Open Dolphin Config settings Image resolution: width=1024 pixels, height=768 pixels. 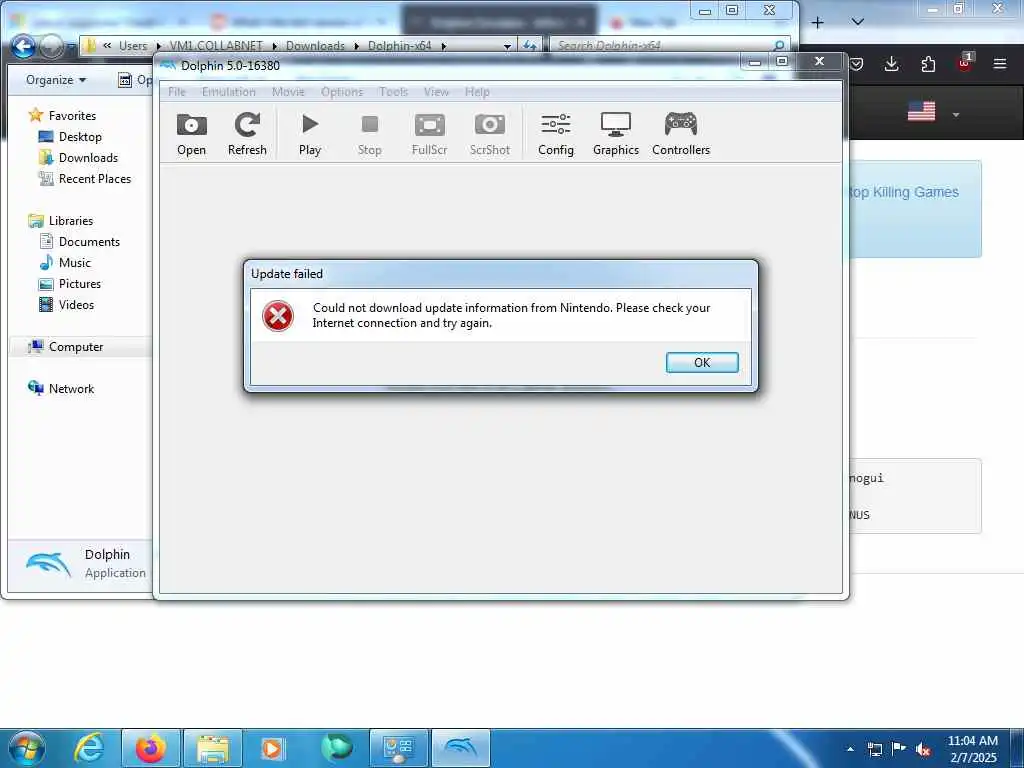pos(556,134)
